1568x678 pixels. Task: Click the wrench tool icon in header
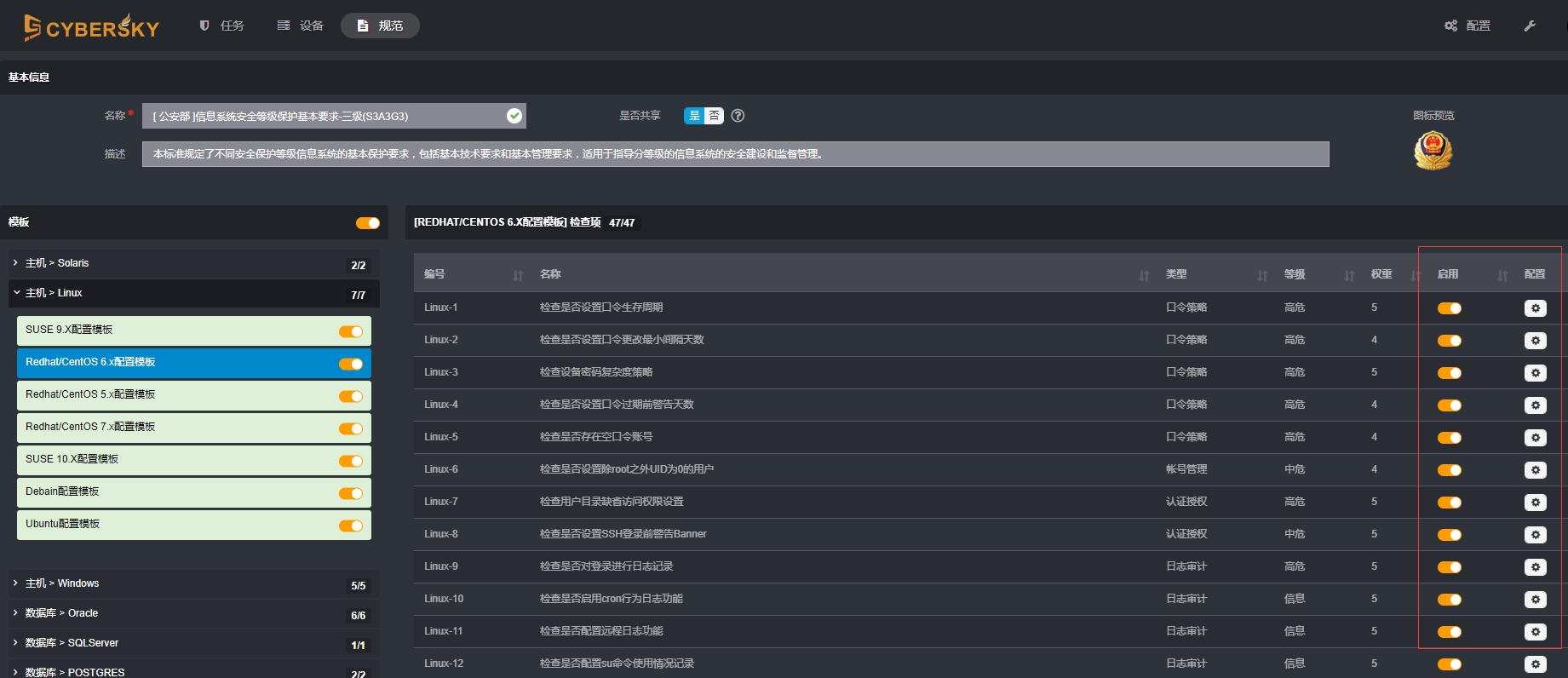pyautogui.click(x=1530, y=26)
